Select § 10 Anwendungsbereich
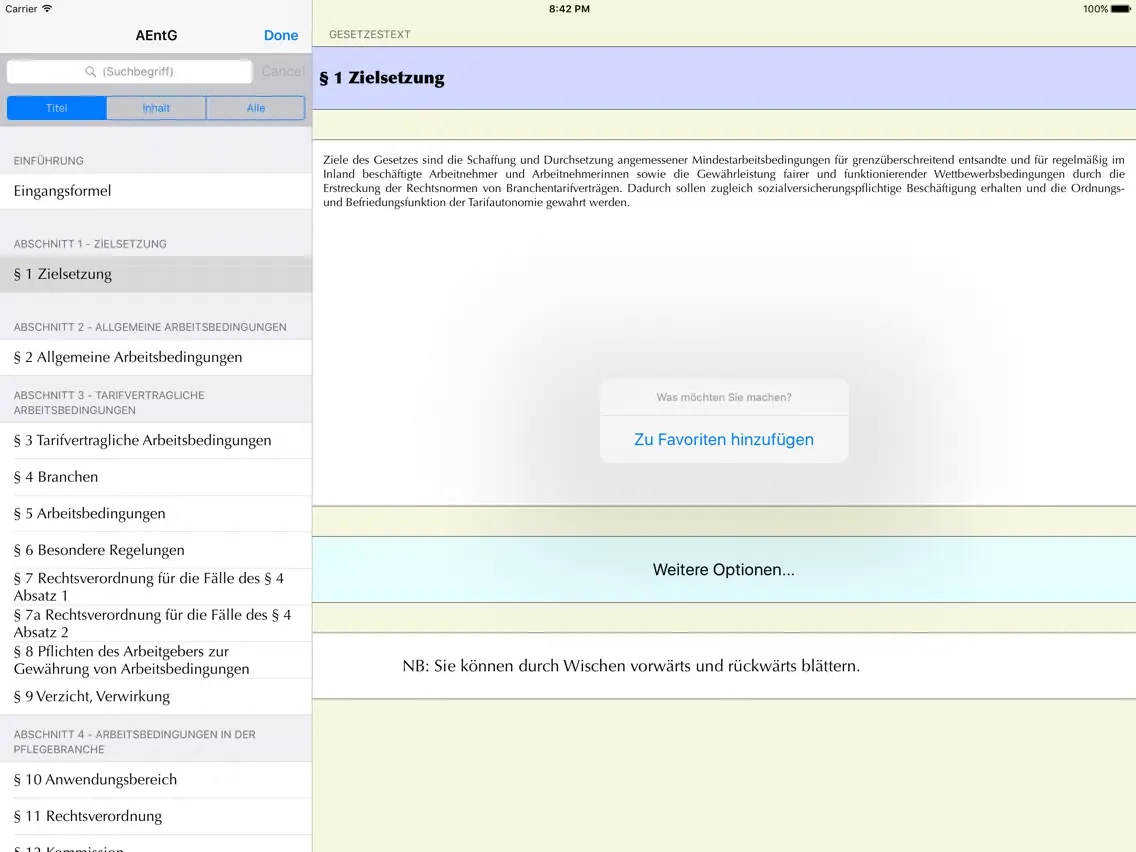The height and width of the screenshot is (852, 1136). pyautogui.click(x=156, y=780)
